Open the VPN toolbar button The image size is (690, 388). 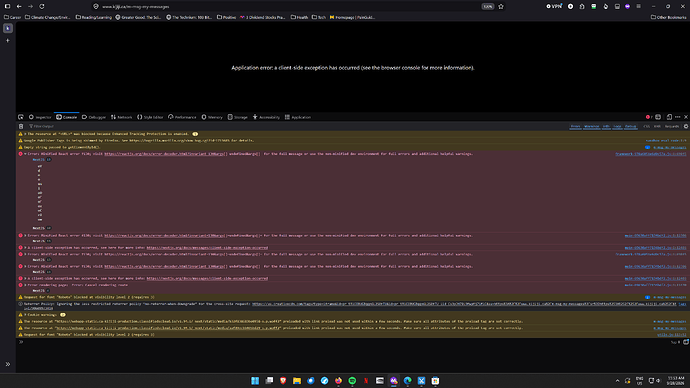554,7
